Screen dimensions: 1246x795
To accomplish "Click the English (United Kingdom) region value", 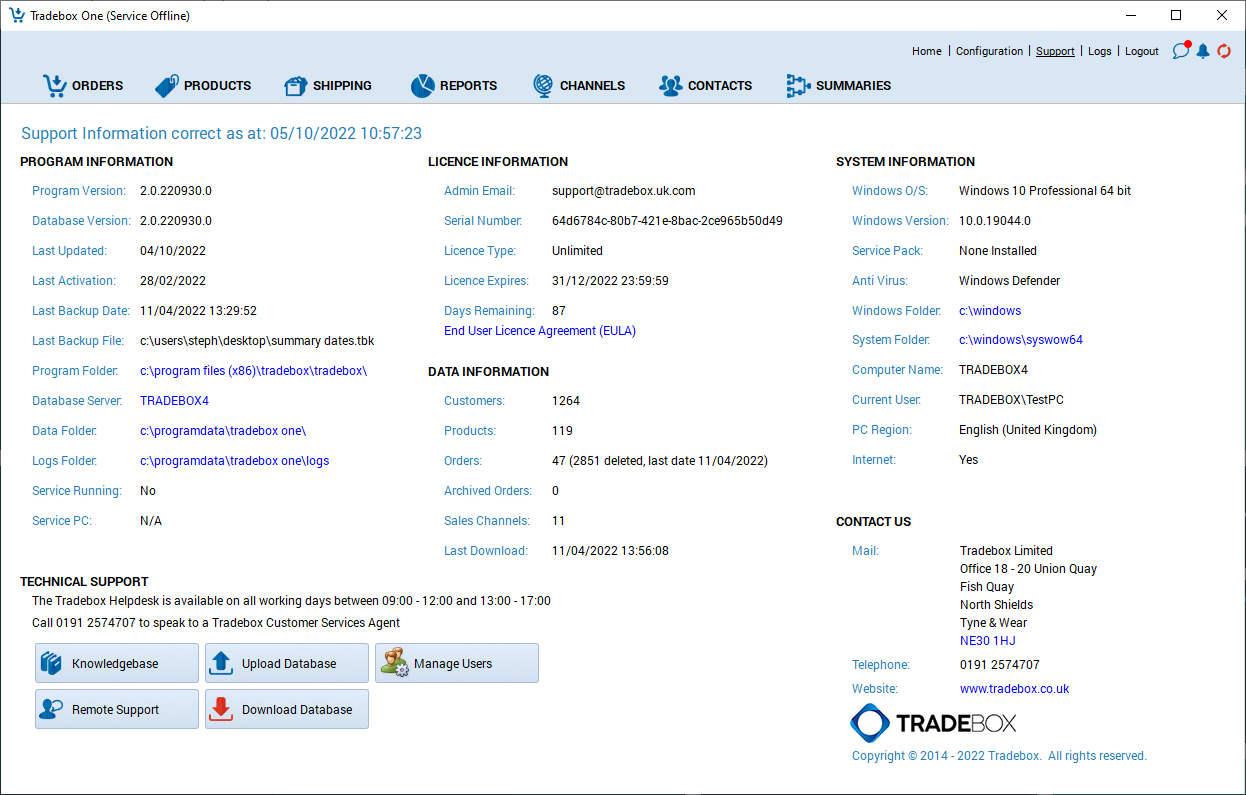I will click(1028, 430).
